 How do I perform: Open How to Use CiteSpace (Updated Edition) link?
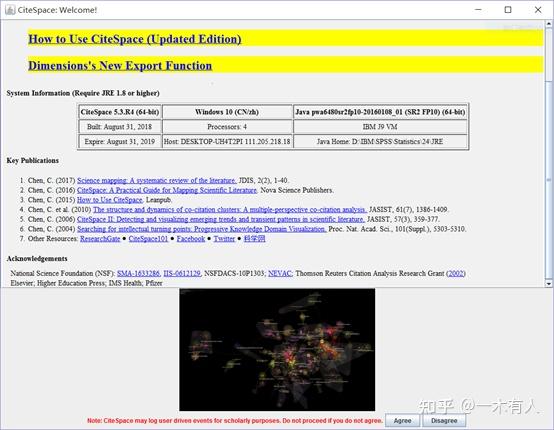[x=135, y=39]
